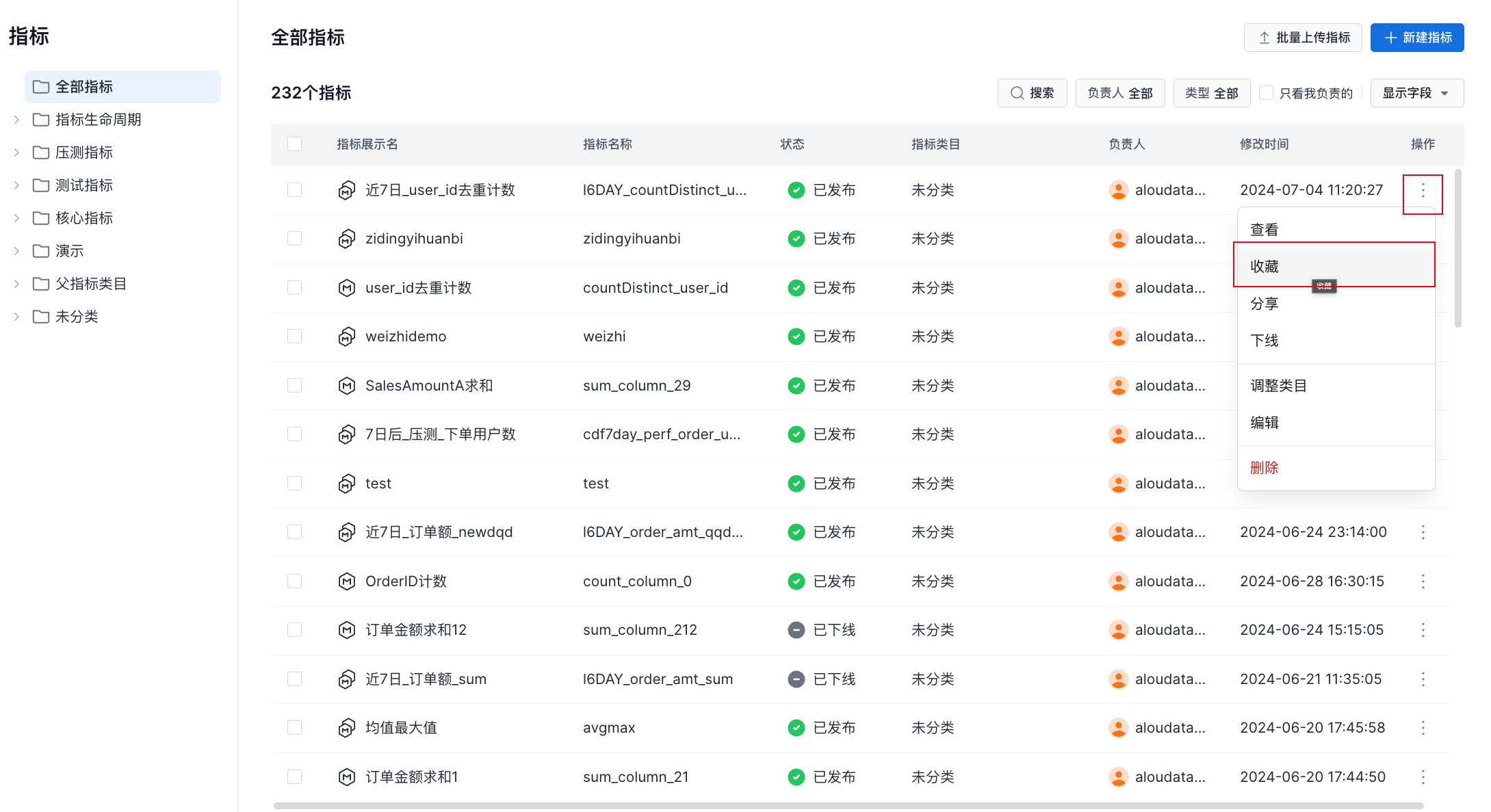Tick the 只看我负责的 checkbox
Screen dimensions: 1491x812
pyautogui.click(x=1267, y=93)
